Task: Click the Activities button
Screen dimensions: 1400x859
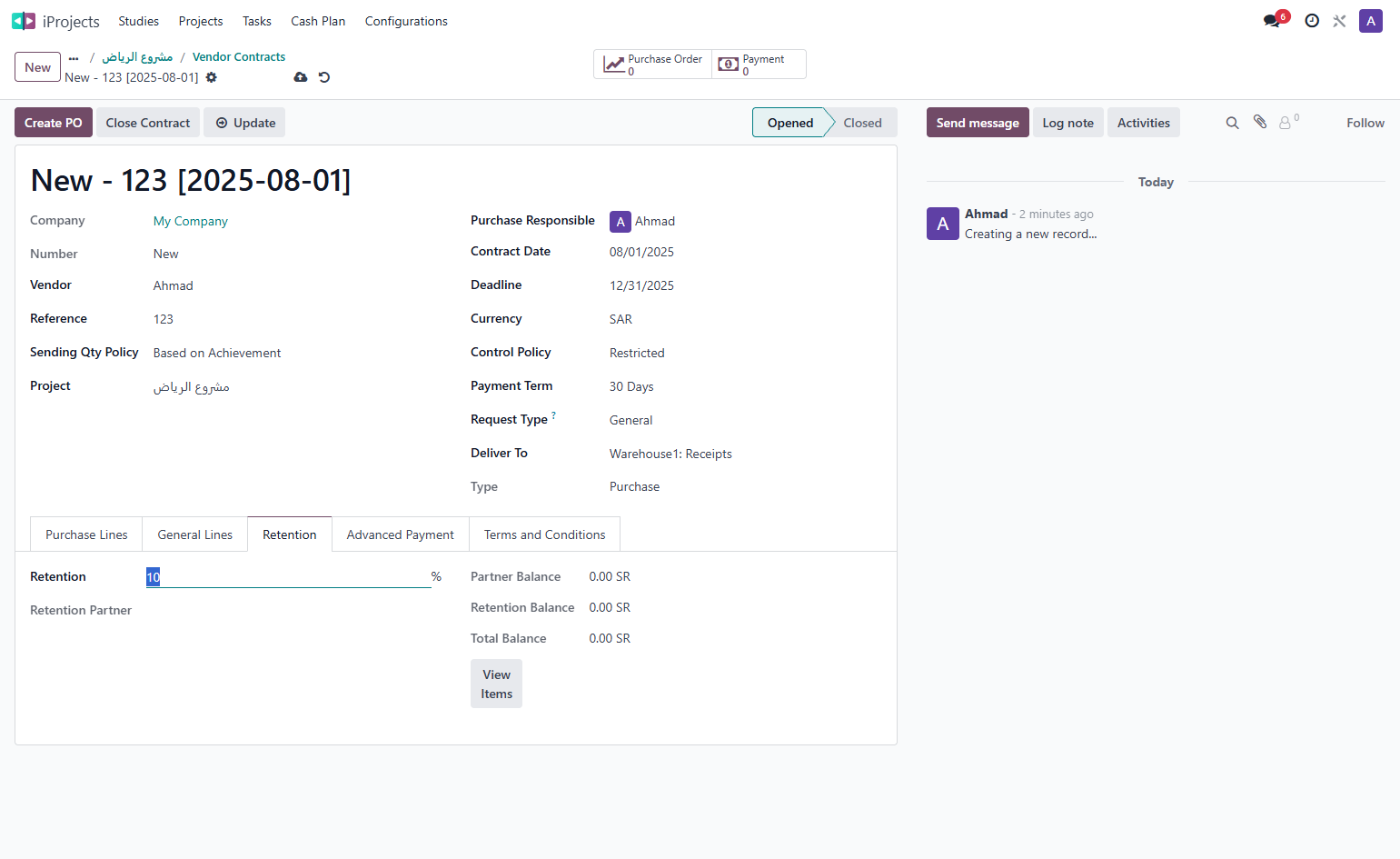Action: pyautogui.click(x=1144, y=123)
